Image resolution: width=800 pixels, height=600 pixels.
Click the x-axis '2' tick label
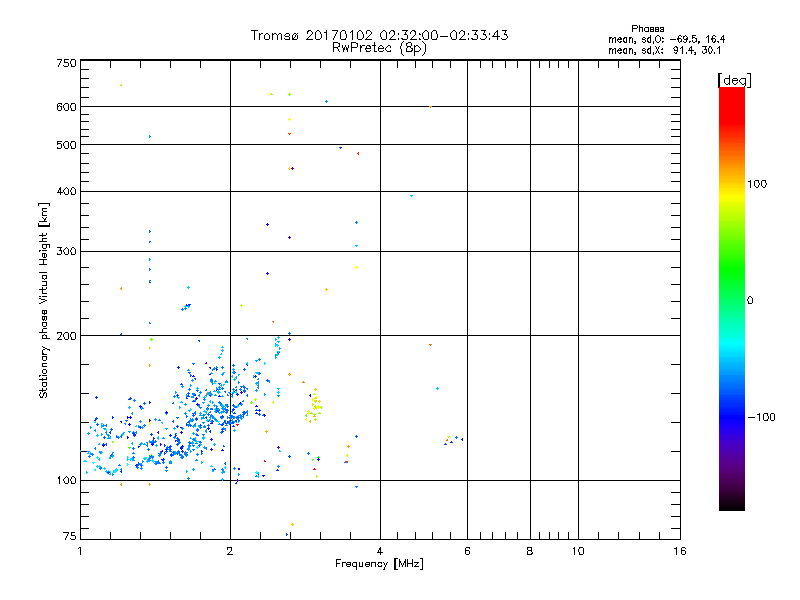(230, 551)
